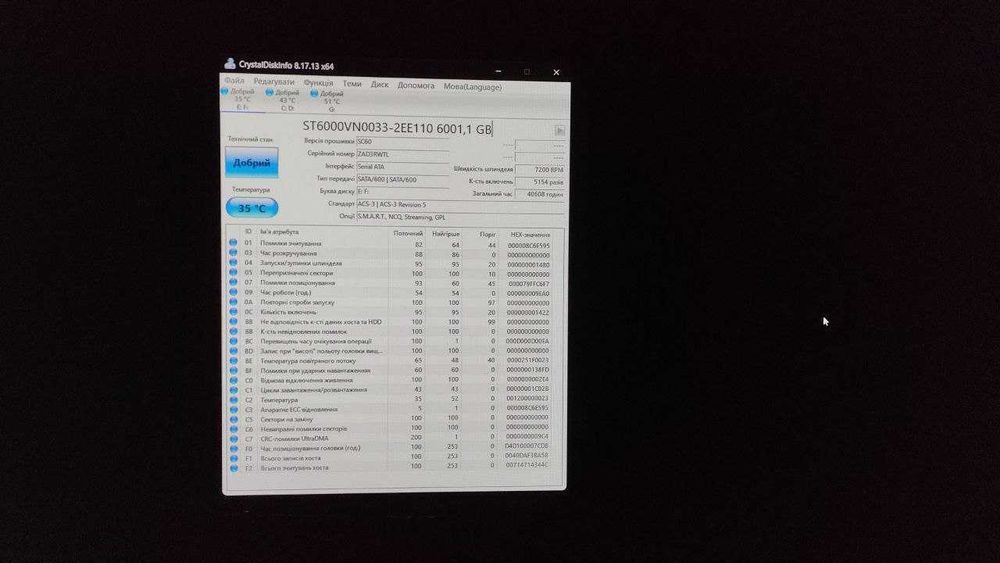Screen dimensions: 1000x563
Task: Click the S.M.A.R.T., NCQ features field
Action: [460, 217]
